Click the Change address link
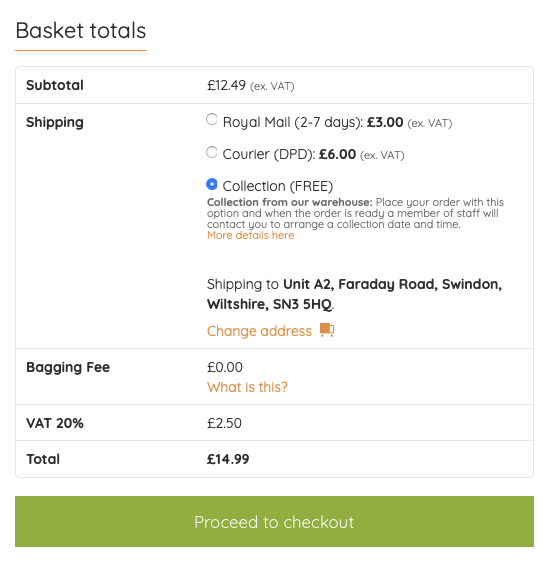The image size is (551, 575). point(259,331)
